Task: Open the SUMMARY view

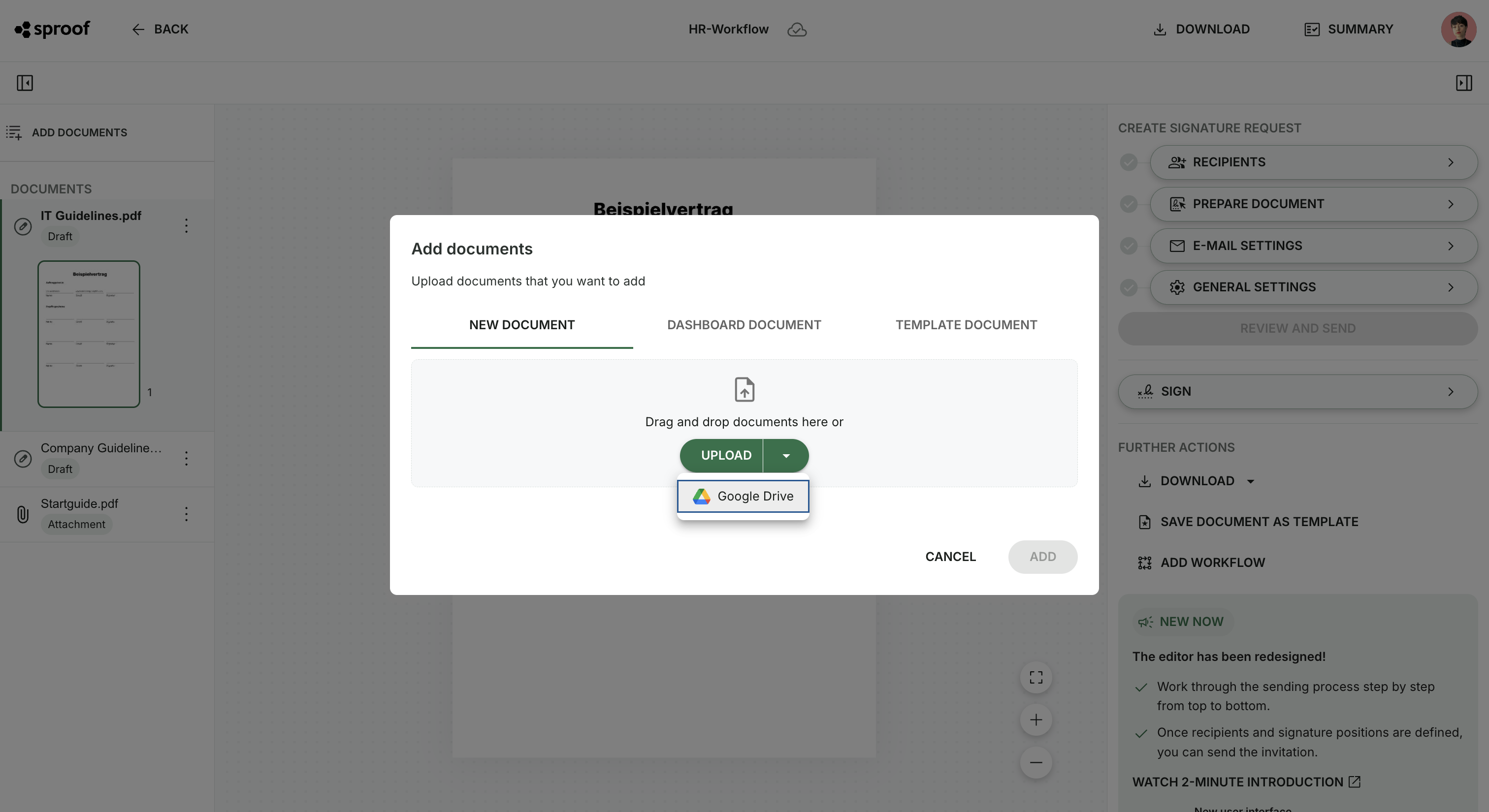Action: [x=1349, y=30]
